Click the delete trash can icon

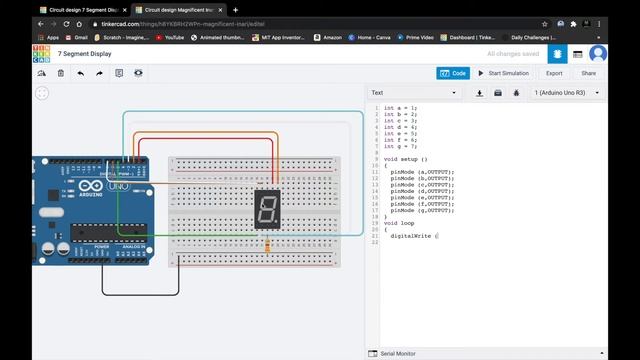click(x=61, y=73)
